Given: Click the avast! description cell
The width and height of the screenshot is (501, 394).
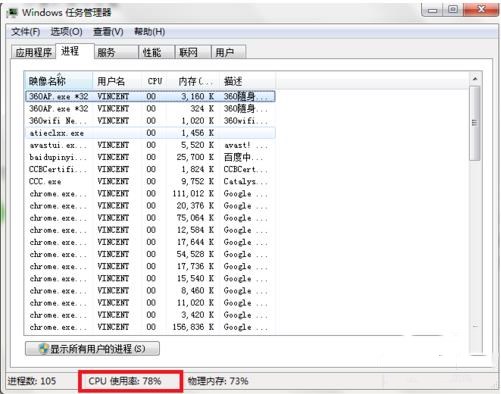Looking at the screenshot, I should [x=246, y=145].
